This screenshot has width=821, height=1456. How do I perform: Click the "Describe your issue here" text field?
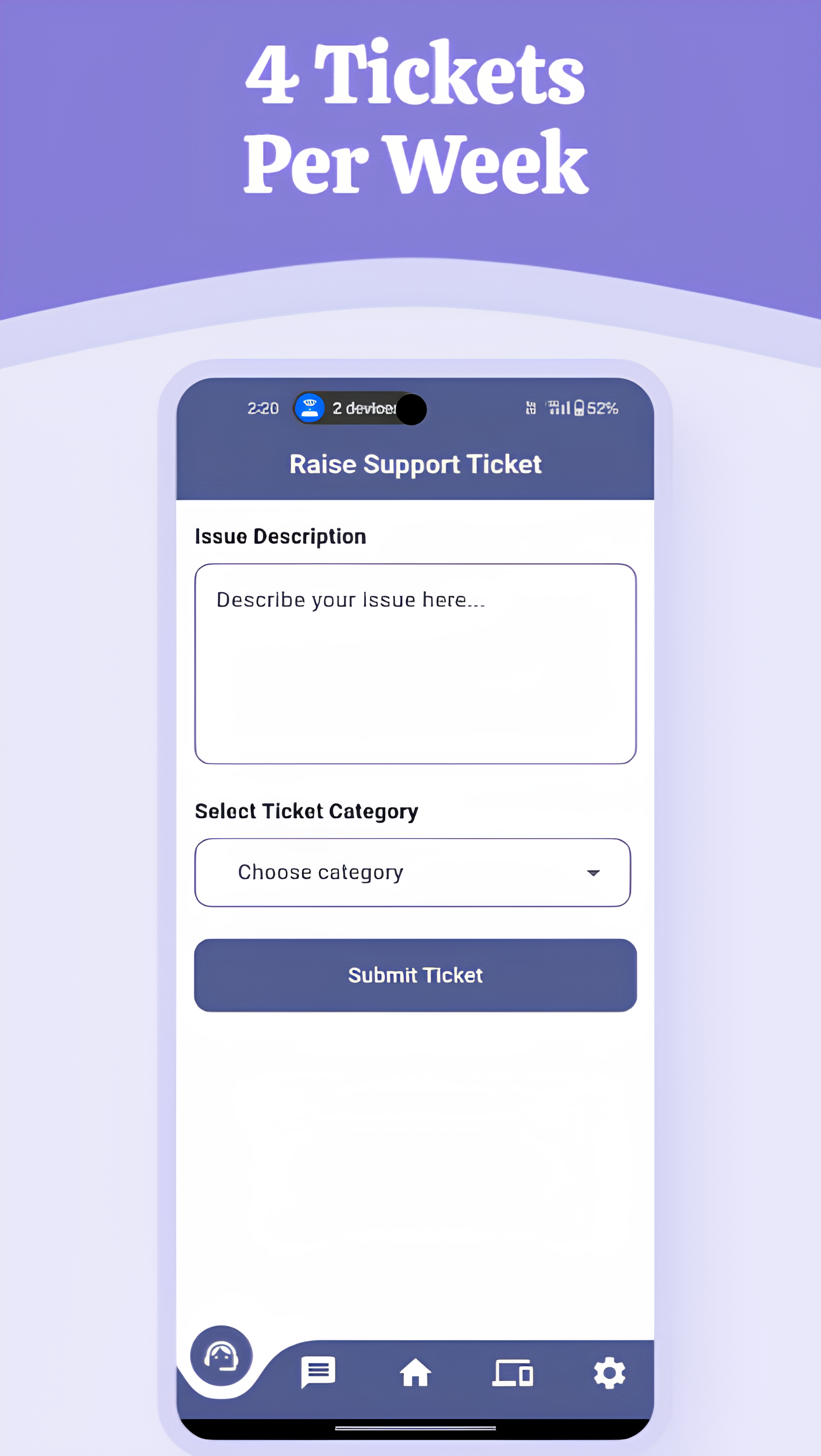click(416, 664)
